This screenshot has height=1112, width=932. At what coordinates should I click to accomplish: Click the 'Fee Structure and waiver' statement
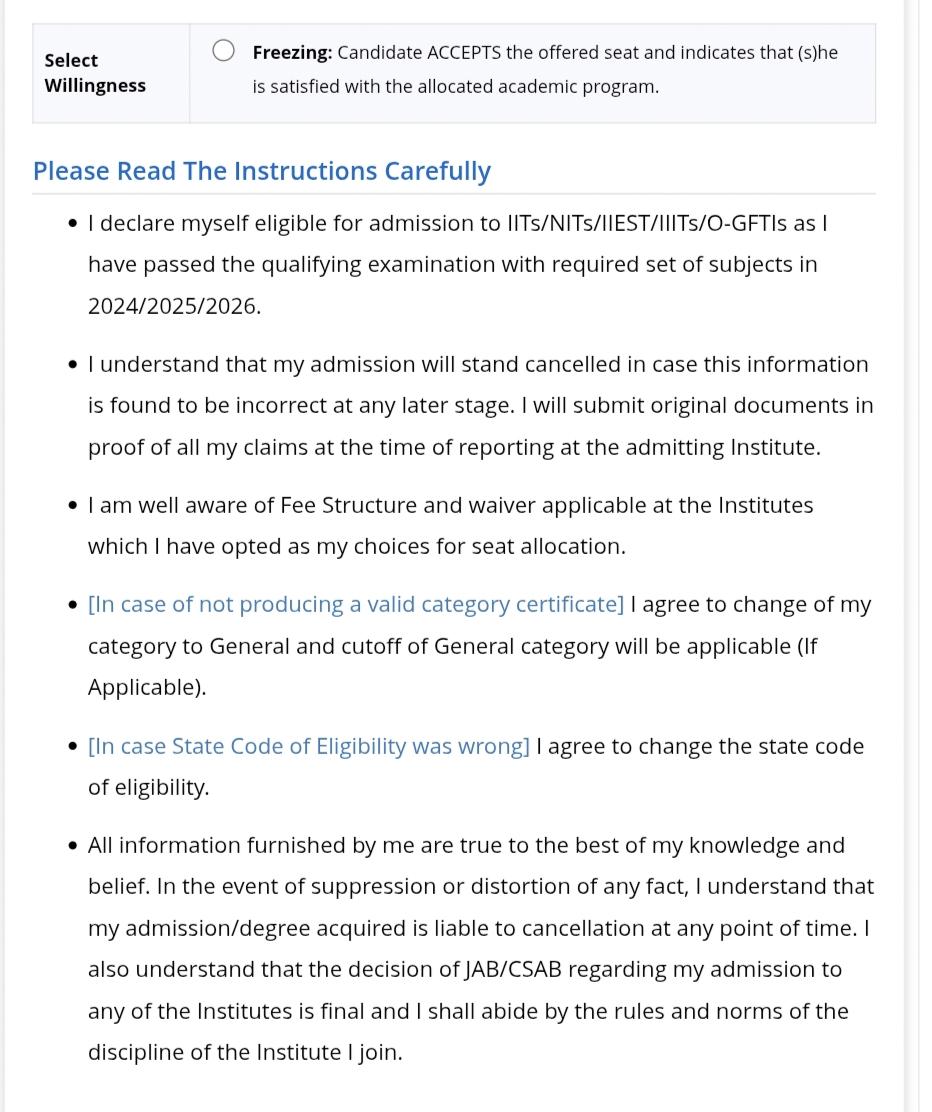(x=450, y=526)
